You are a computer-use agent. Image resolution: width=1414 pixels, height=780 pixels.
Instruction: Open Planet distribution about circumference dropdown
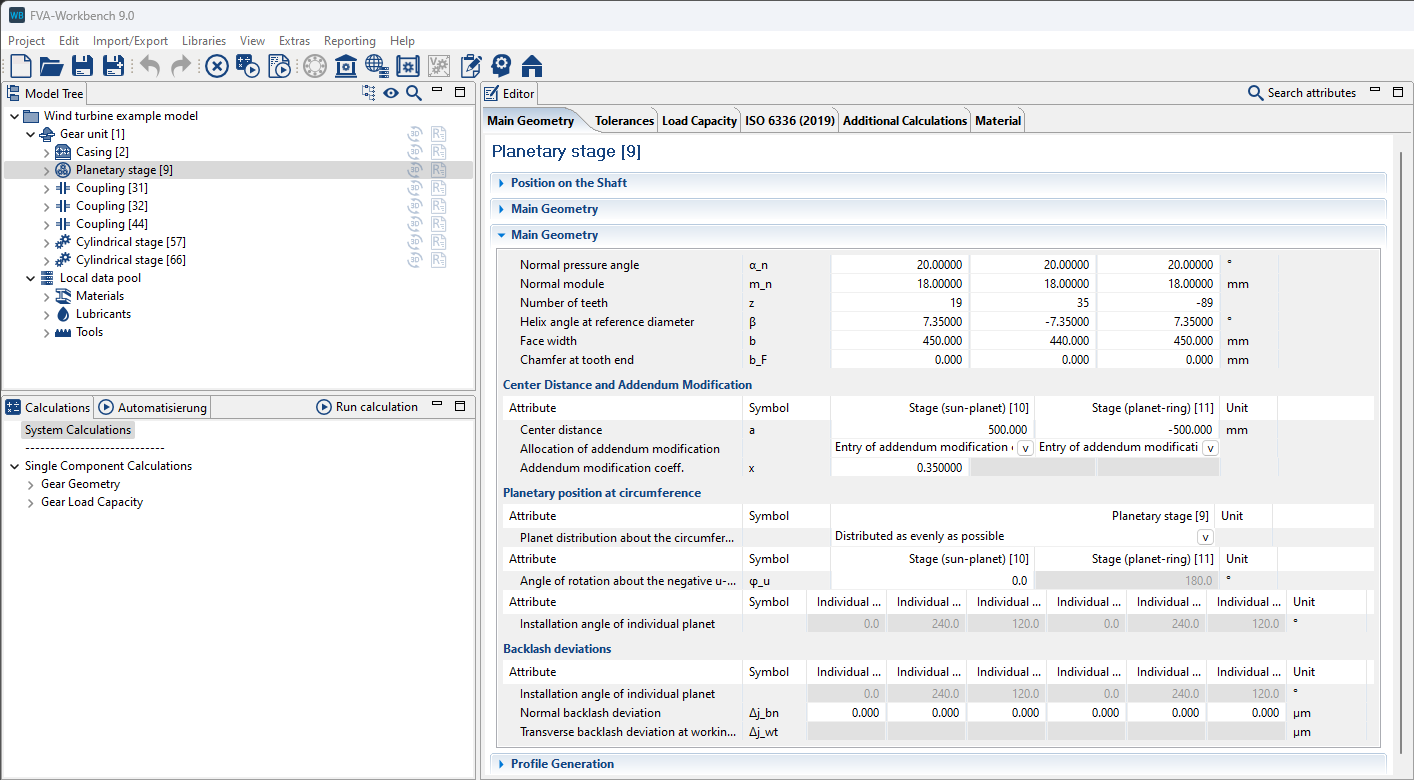(1205, 537)
